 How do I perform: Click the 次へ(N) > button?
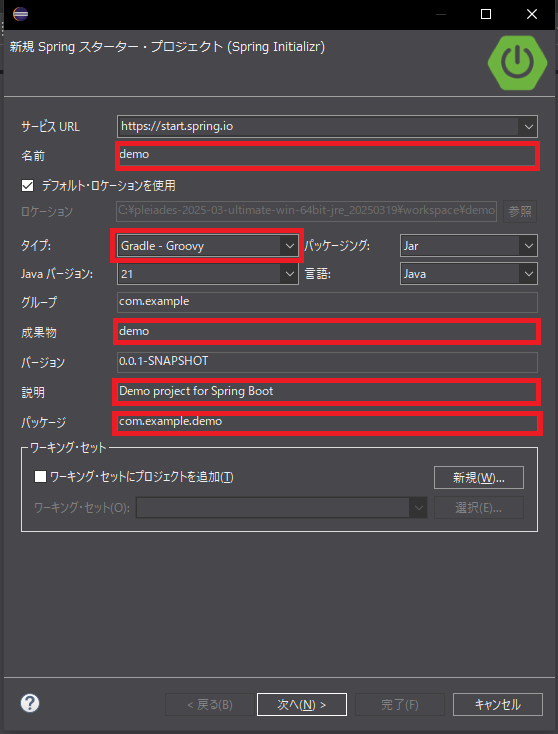[x=302, y=705]
